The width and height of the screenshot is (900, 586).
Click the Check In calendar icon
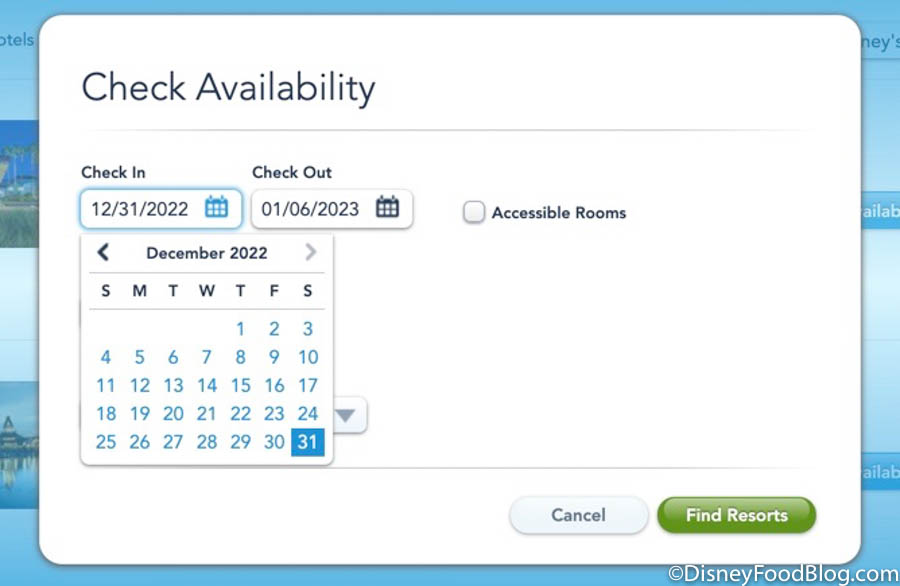point(217,208)
